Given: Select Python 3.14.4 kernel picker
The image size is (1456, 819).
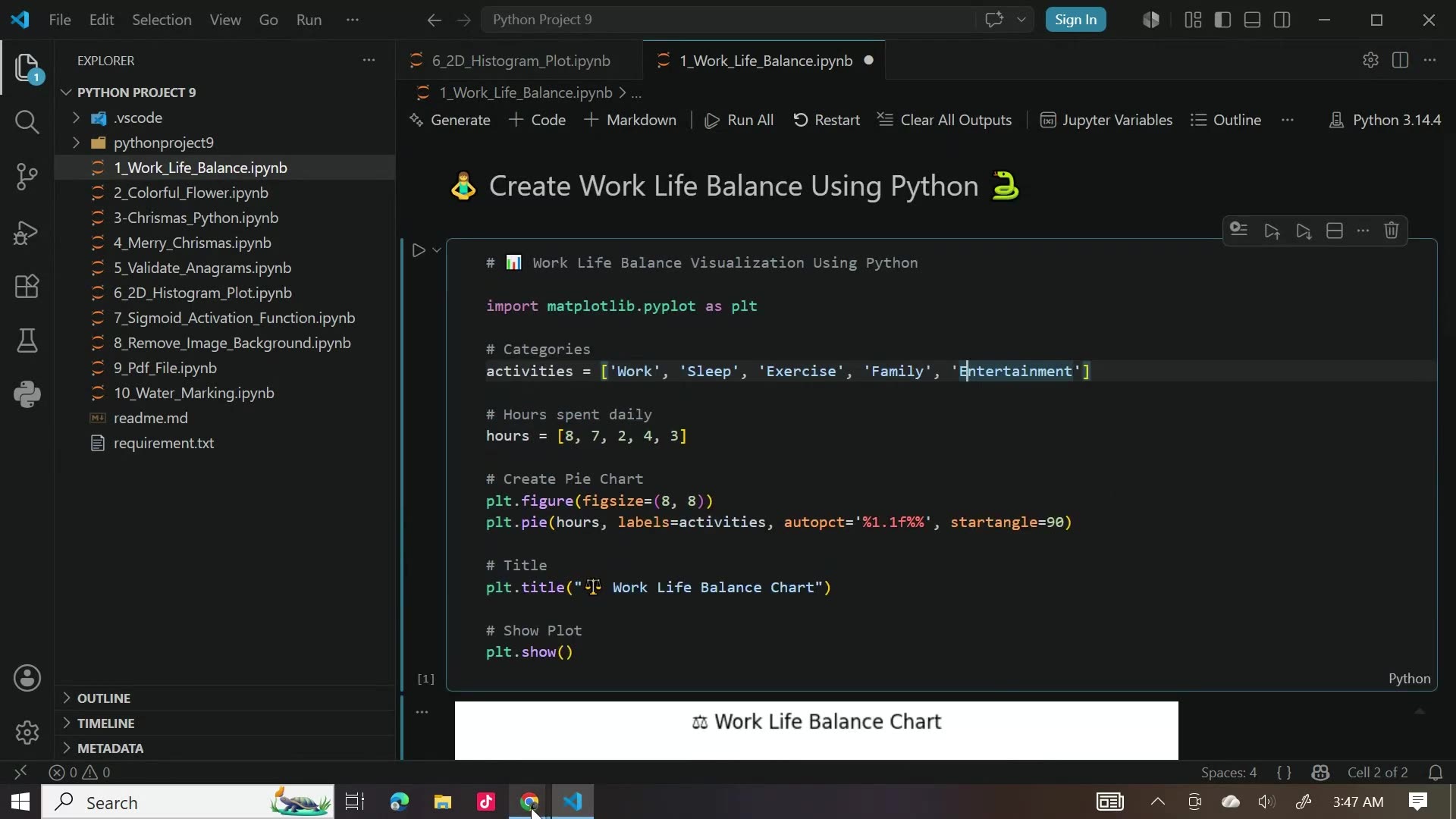Looking at the screenshot, I should (x=1385, y=120).
